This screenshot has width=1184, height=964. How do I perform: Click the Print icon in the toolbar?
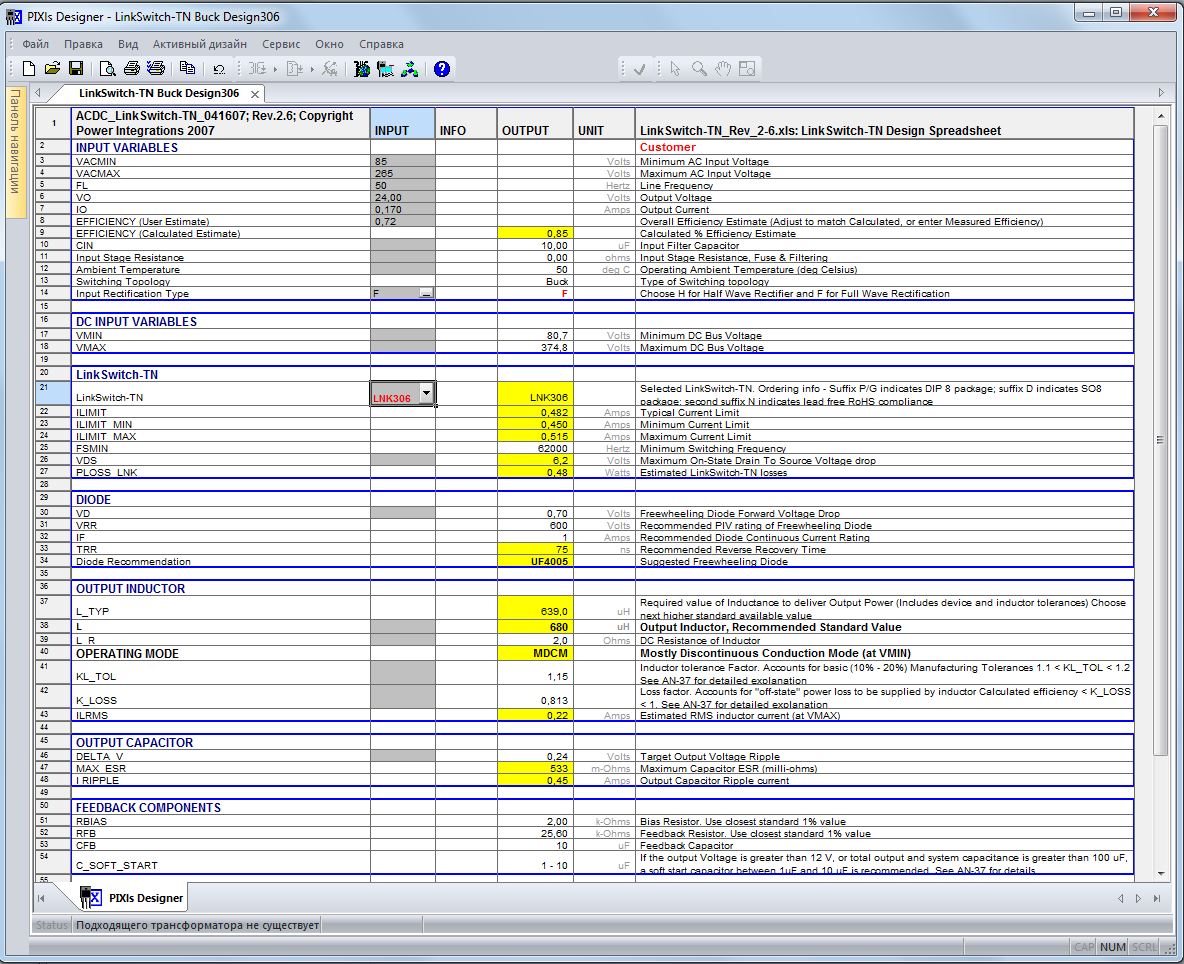coord(131,69)
